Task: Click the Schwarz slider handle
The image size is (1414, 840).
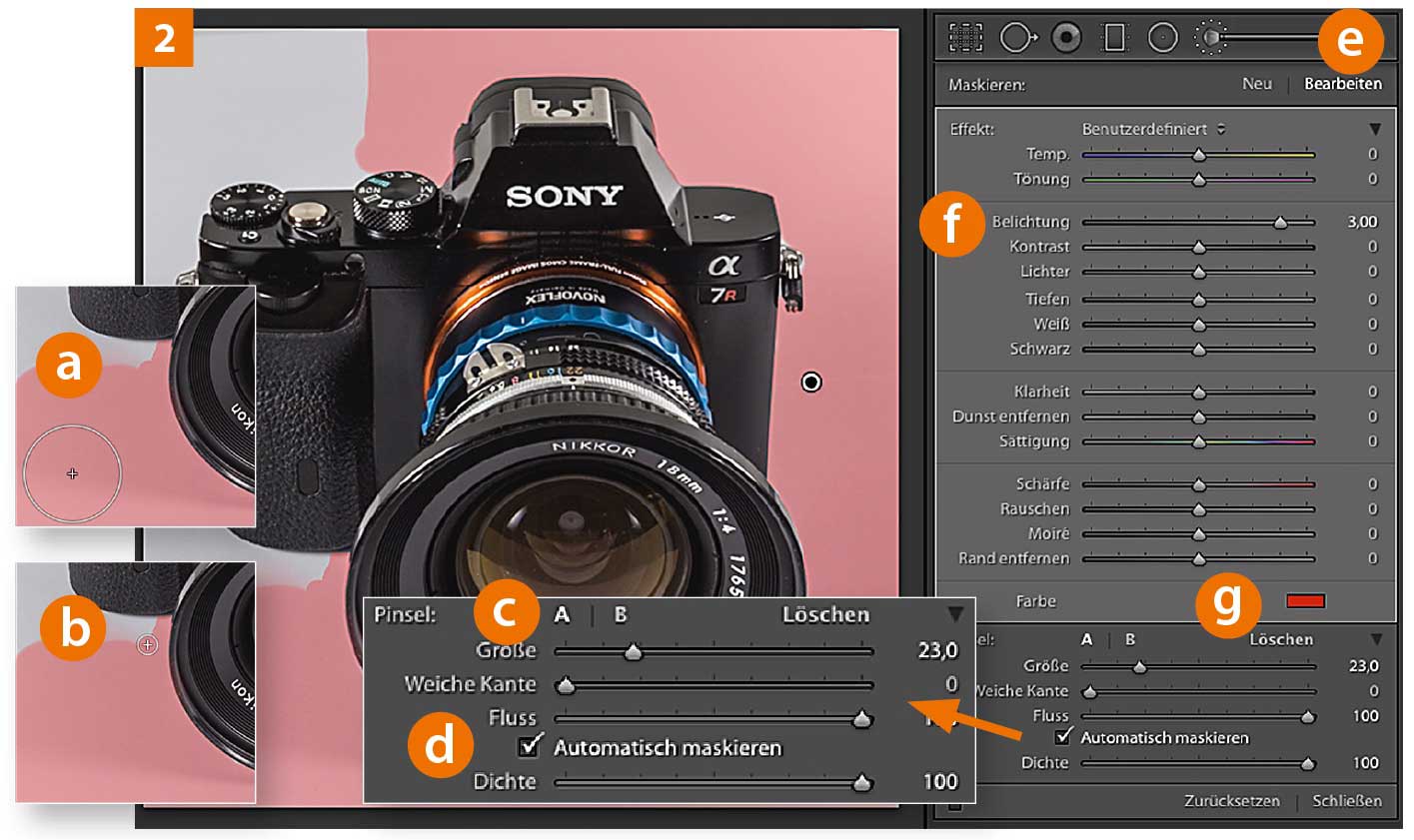Action: pos(1199,350)
